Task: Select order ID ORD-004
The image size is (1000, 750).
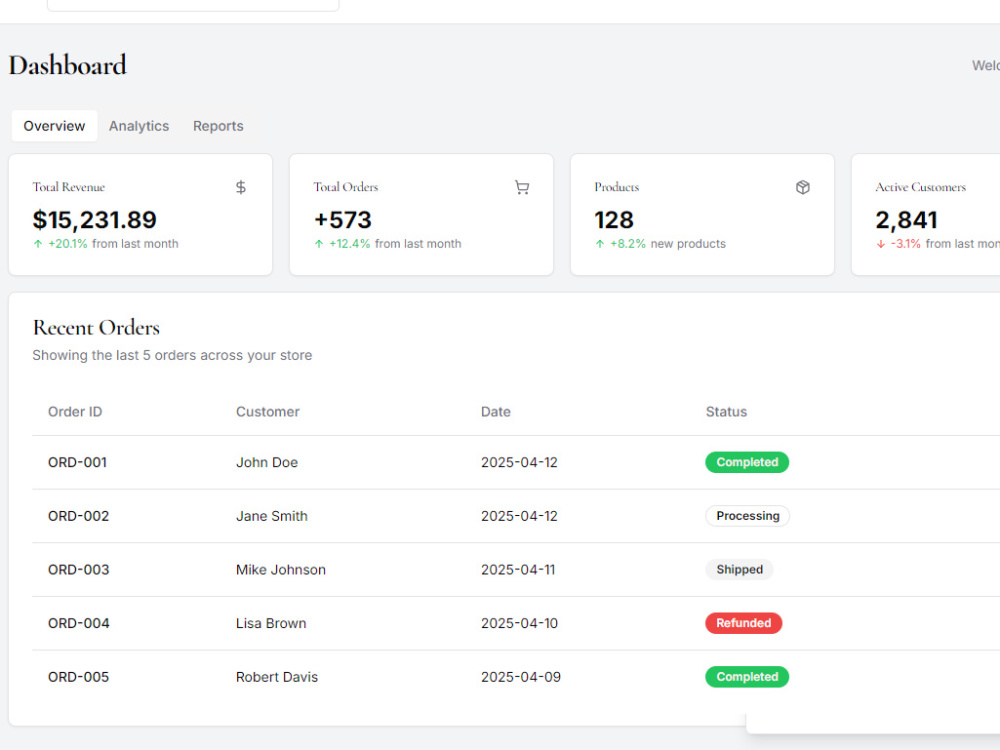Action: pyautogui.click(x=78, y=622)
